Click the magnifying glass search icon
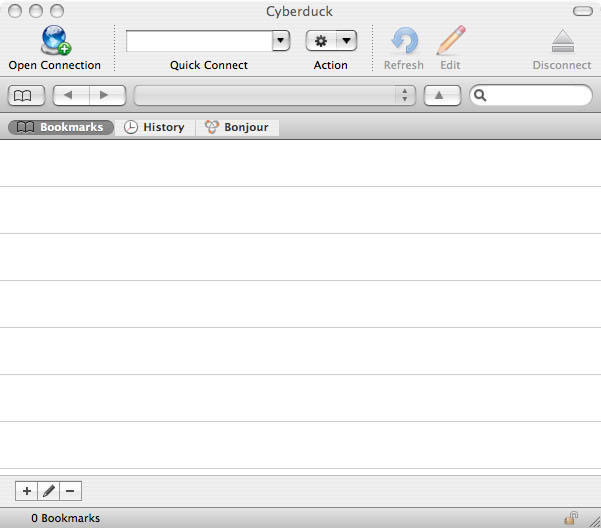 [x=480, y=95]
